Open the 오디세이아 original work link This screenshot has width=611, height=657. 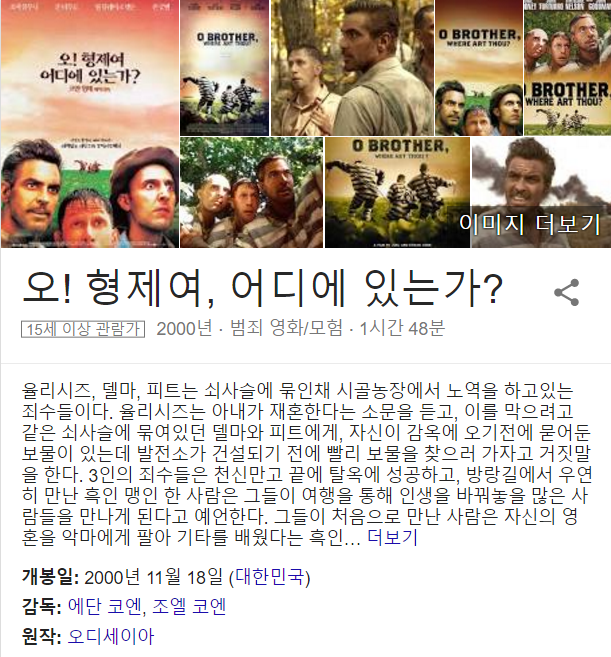111,636
